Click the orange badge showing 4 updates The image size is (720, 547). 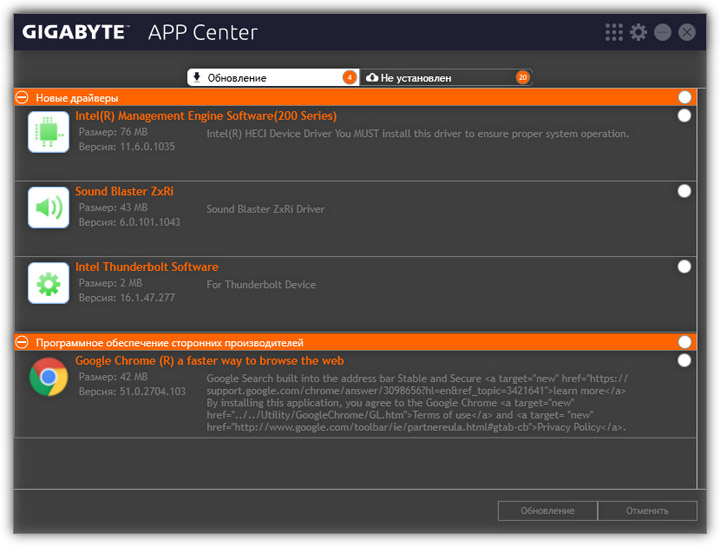coord(349,78)
